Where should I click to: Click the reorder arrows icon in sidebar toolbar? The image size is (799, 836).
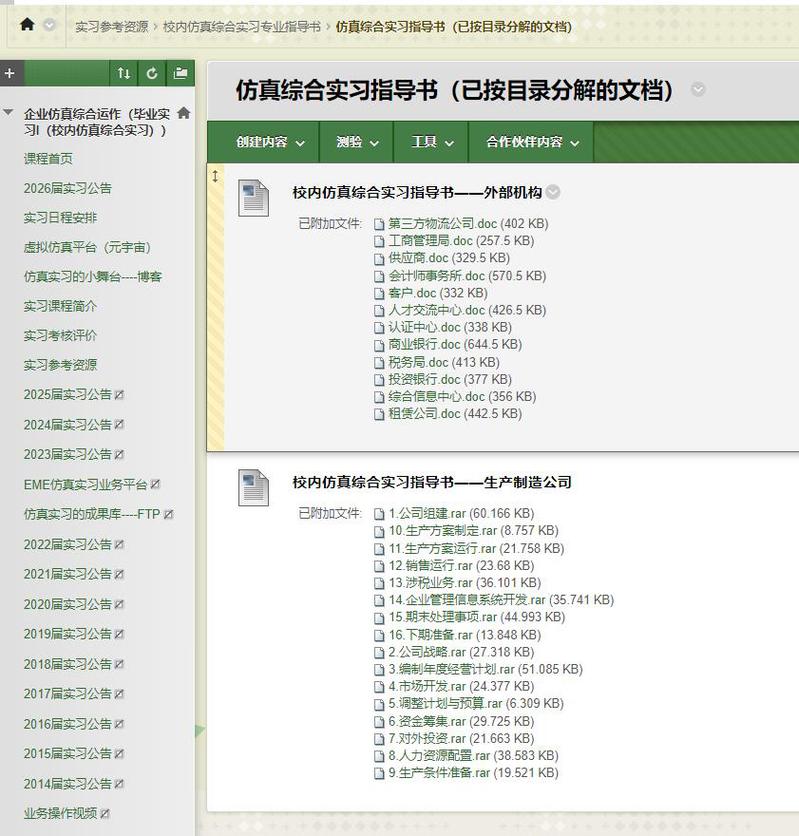pos(123,73)
